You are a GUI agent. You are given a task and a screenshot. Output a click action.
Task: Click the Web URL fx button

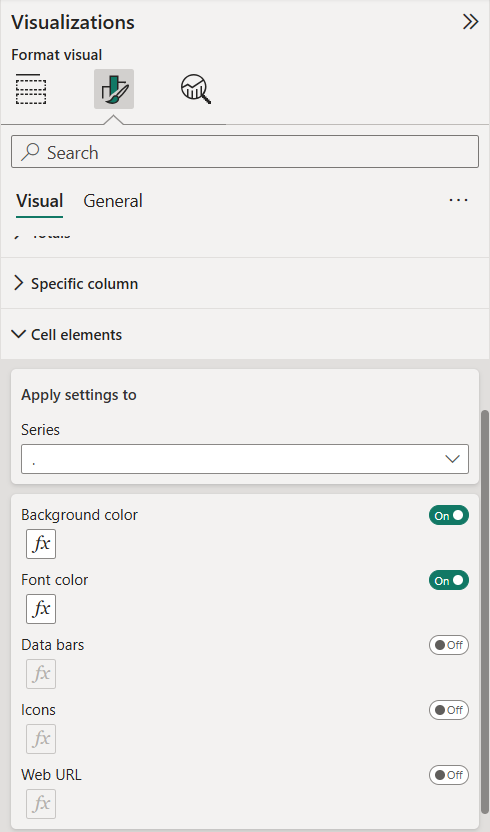point(41,804)
